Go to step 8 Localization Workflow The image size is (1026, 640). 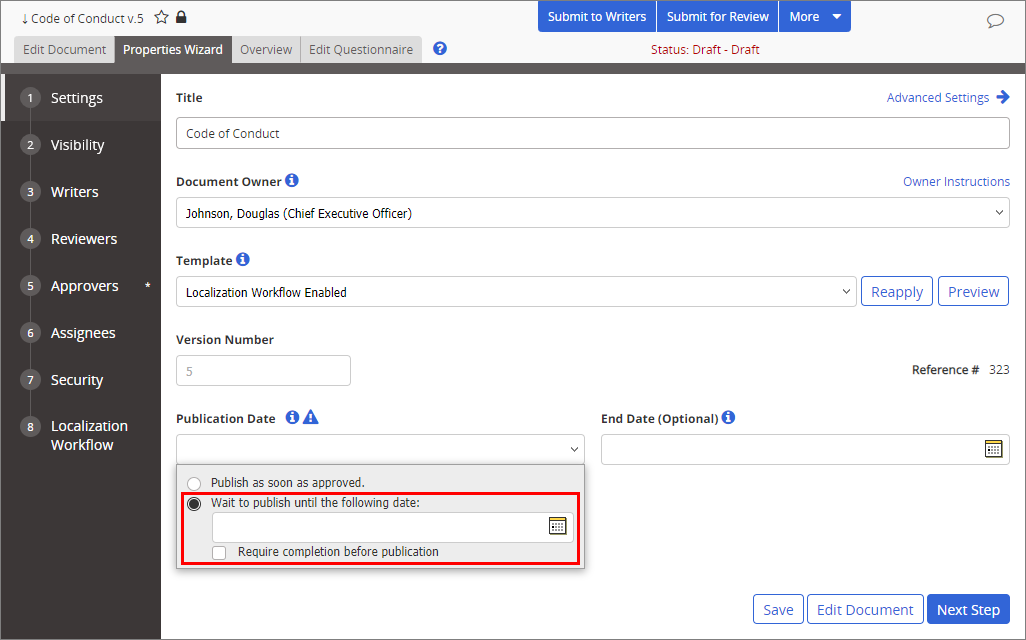[80, 435]
